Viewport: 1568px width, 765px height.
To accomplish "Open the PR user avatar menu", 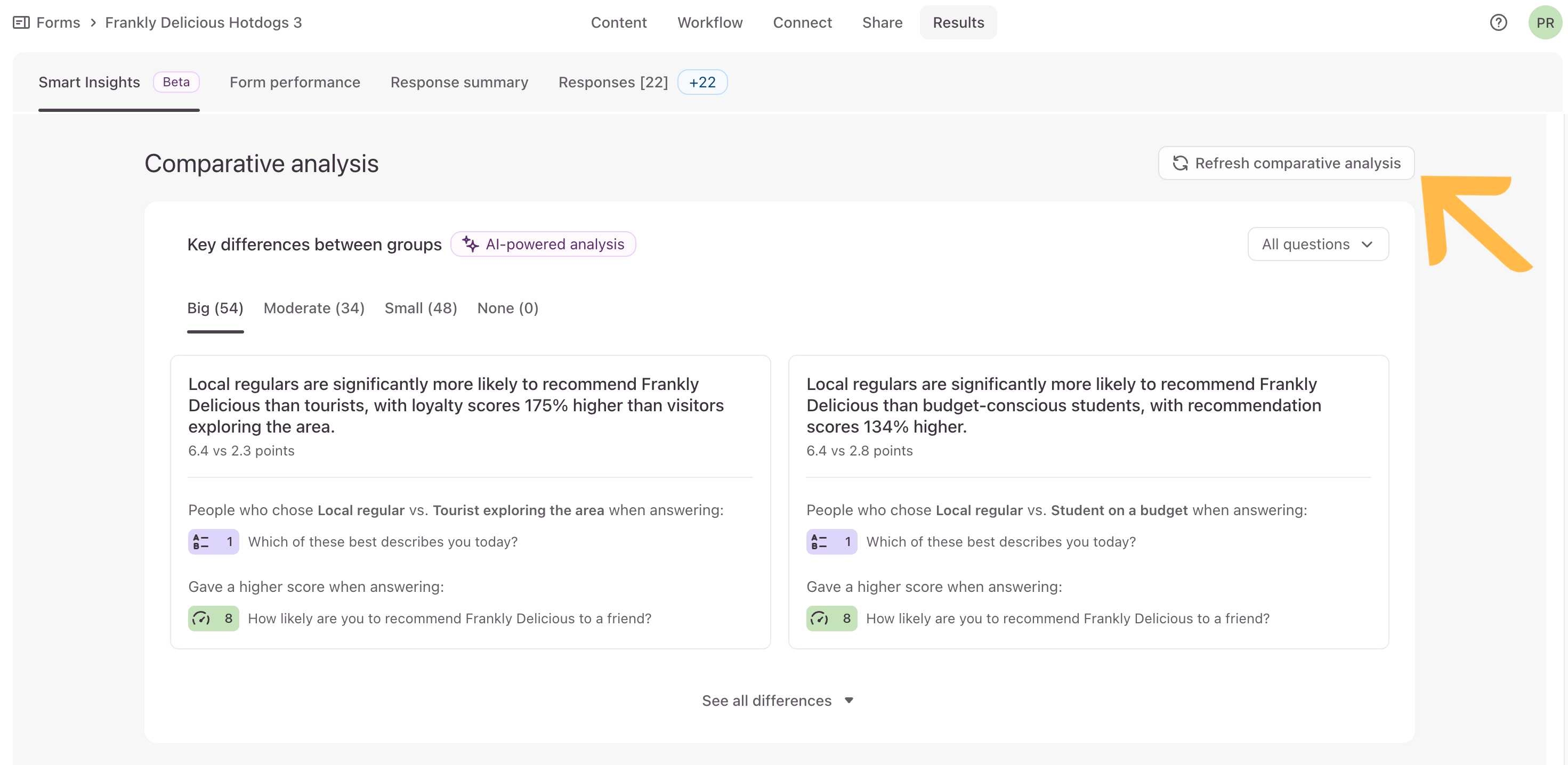I will [1545, 22].
